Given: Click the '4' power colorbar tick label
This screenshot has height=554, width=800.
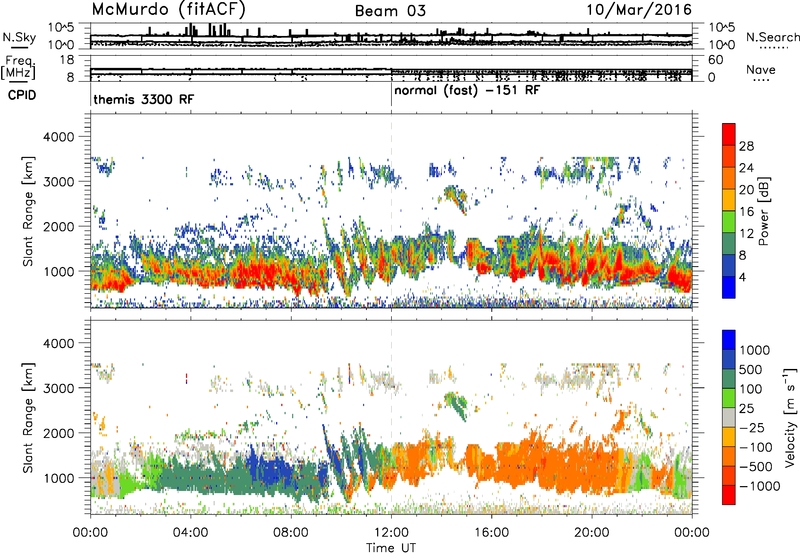Looking at the screenshot, I should point(743,278).
